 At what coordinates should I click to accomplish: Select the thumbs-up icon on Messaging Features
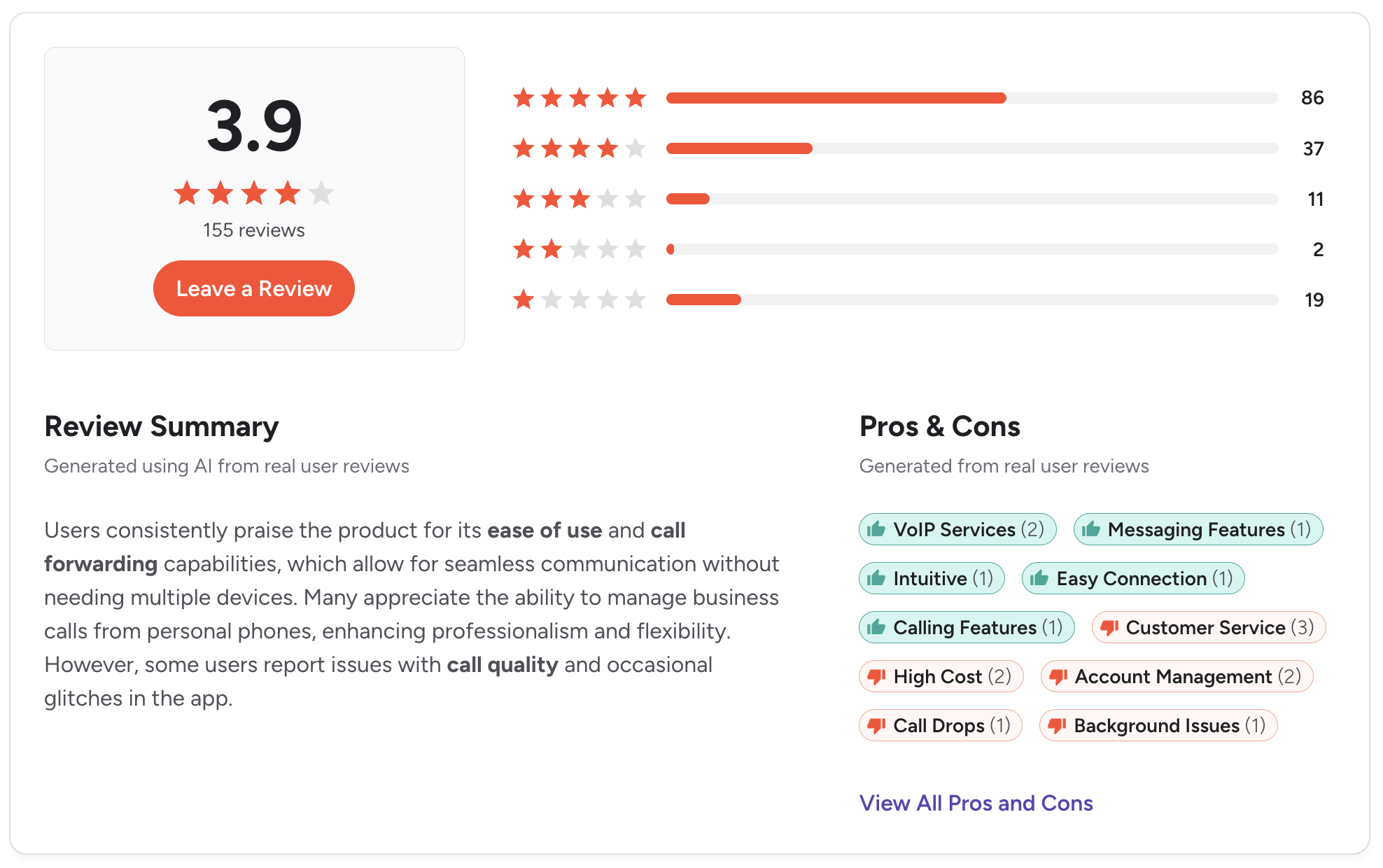1091,530
